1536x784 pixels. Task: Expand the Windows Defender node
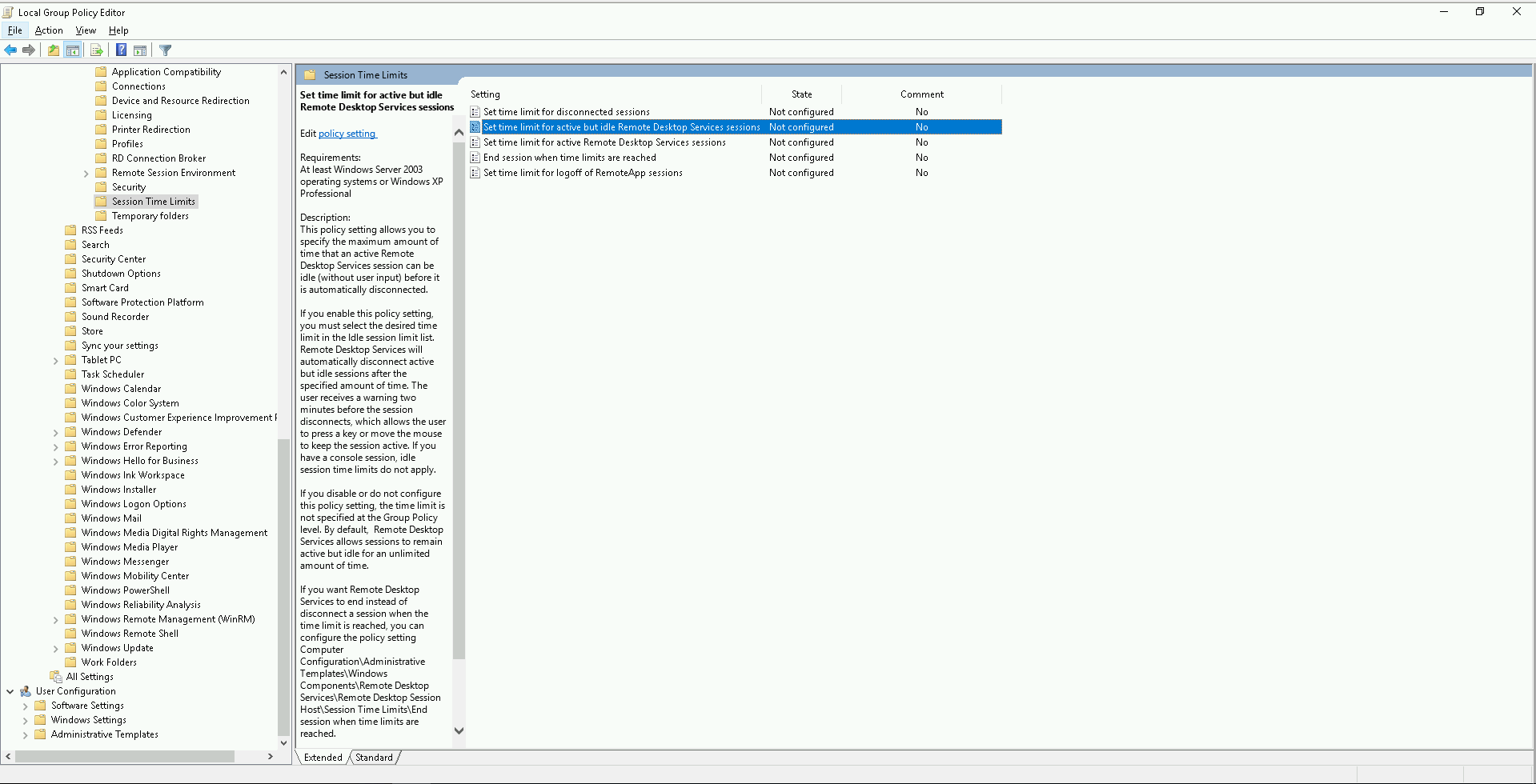(56, 433)
